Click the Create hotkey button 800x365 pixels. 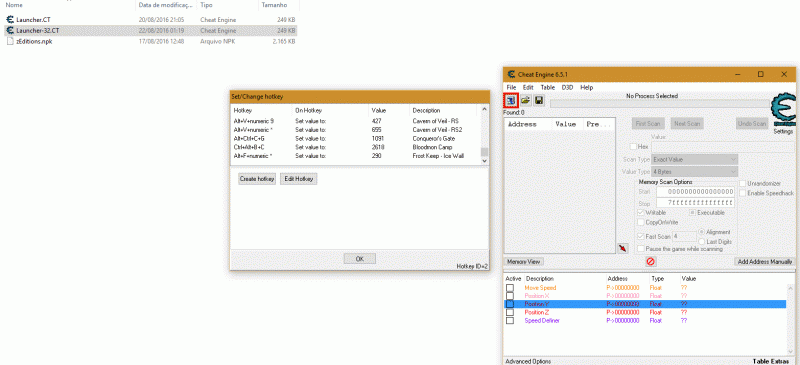(257, 179)
